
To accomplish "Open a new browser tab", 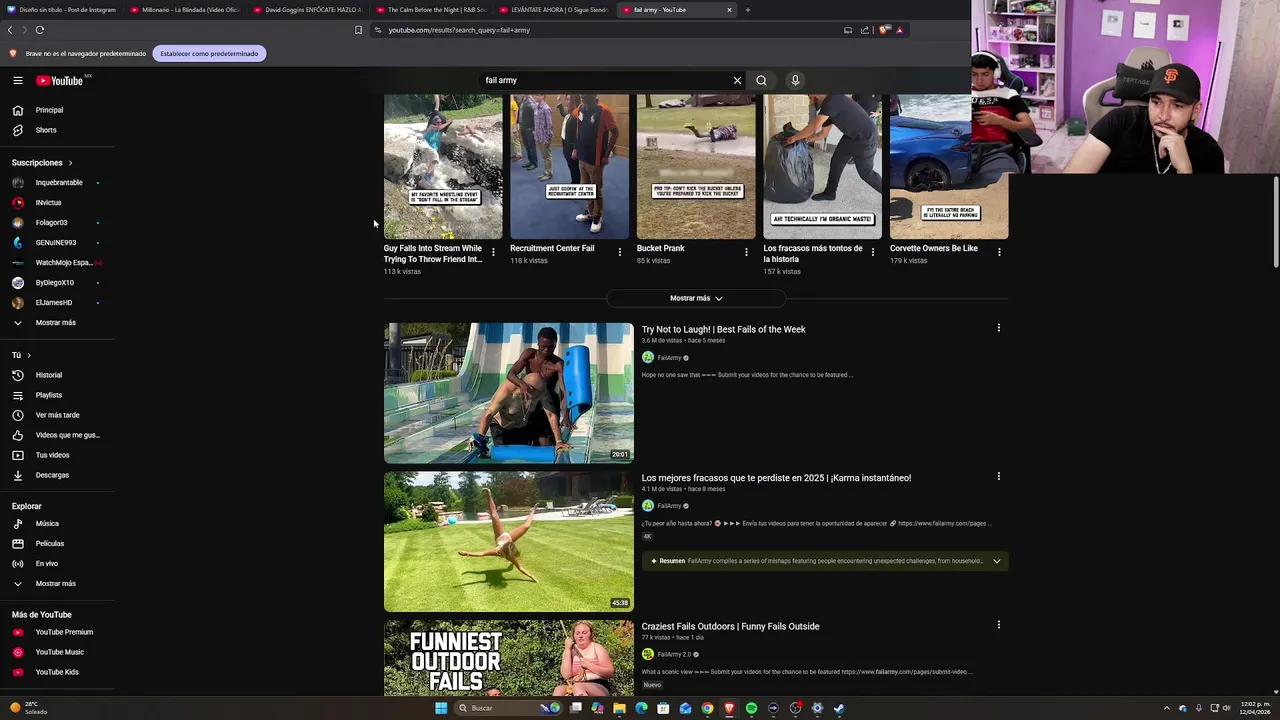I will coord(747,10).
